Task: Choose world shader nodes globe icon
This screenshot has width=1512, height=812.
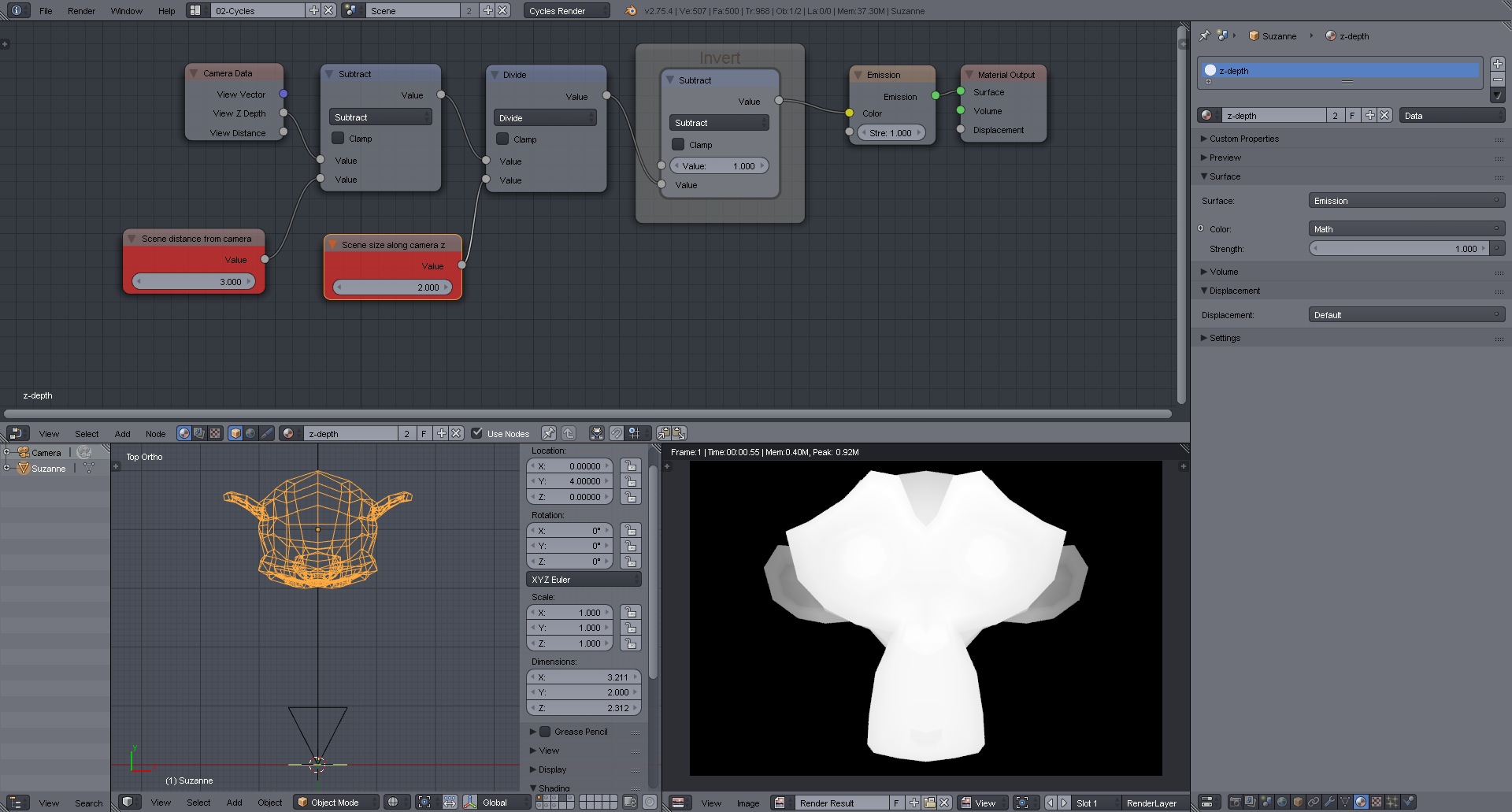Action: (x=250, y=433)
